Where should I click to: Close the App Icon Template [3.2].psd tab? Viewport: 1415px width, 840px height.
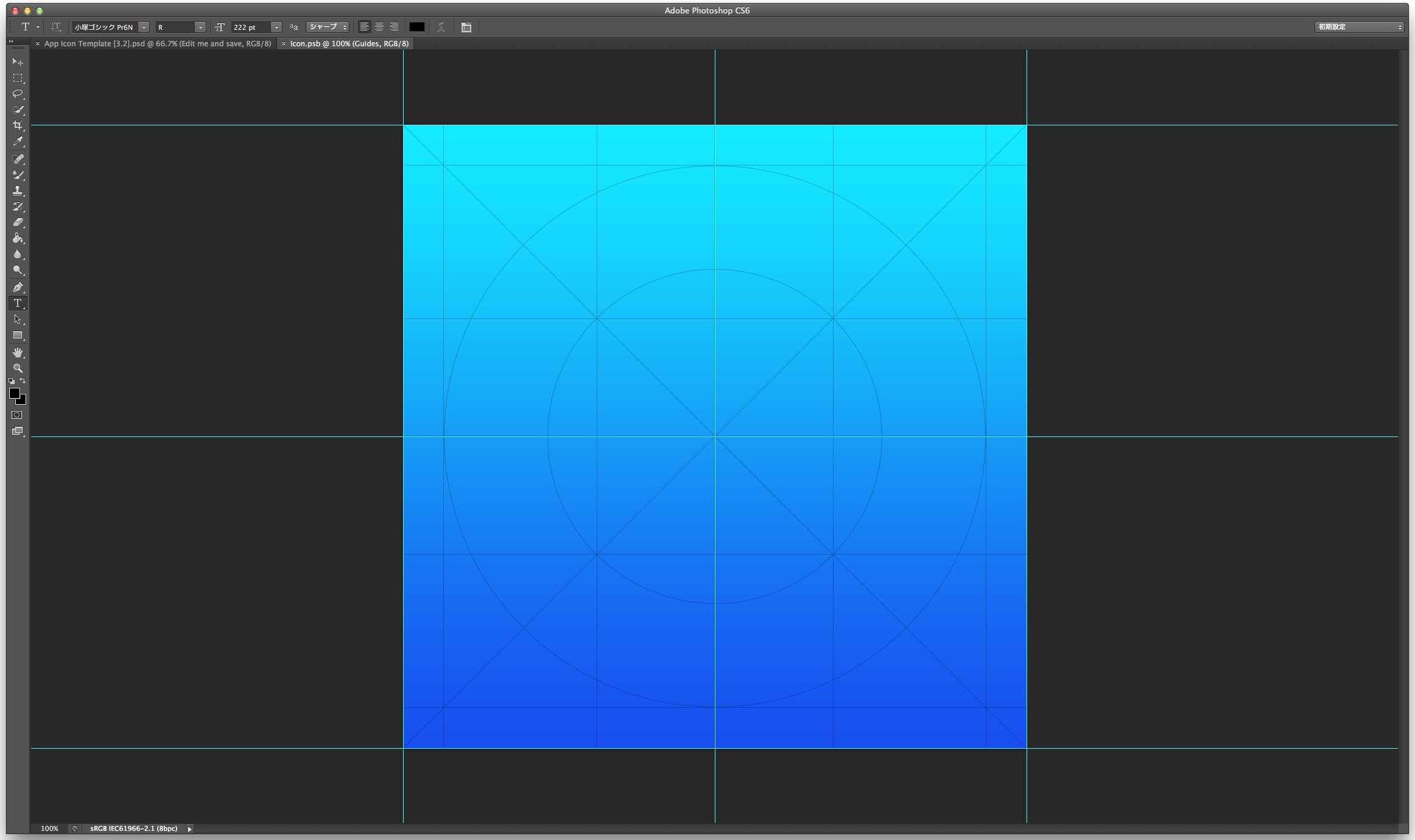point(38,43)
